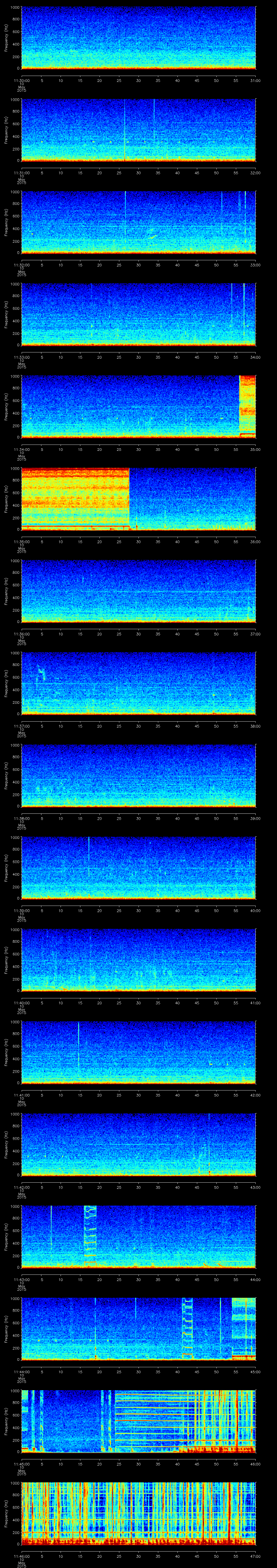Screen dimensions: 277x1568
Task: Click the '55' second tick under the 11:34:00 panel
Action: (236, 449)
